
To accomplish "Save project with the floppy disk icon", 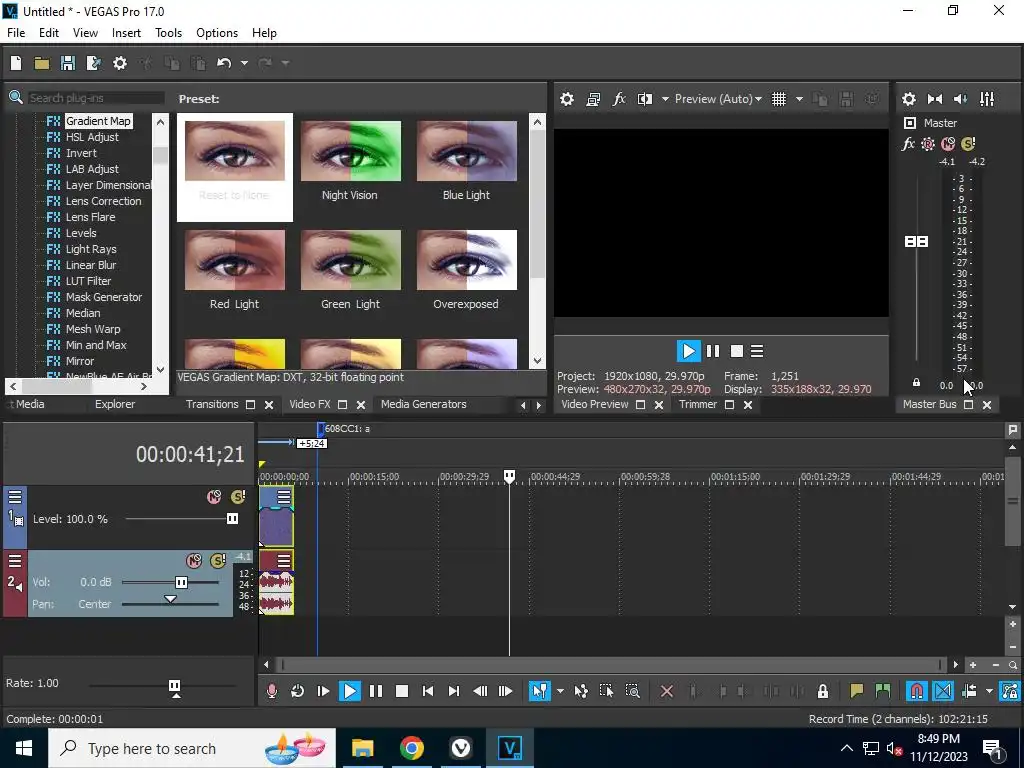I will tap(67, 63).
